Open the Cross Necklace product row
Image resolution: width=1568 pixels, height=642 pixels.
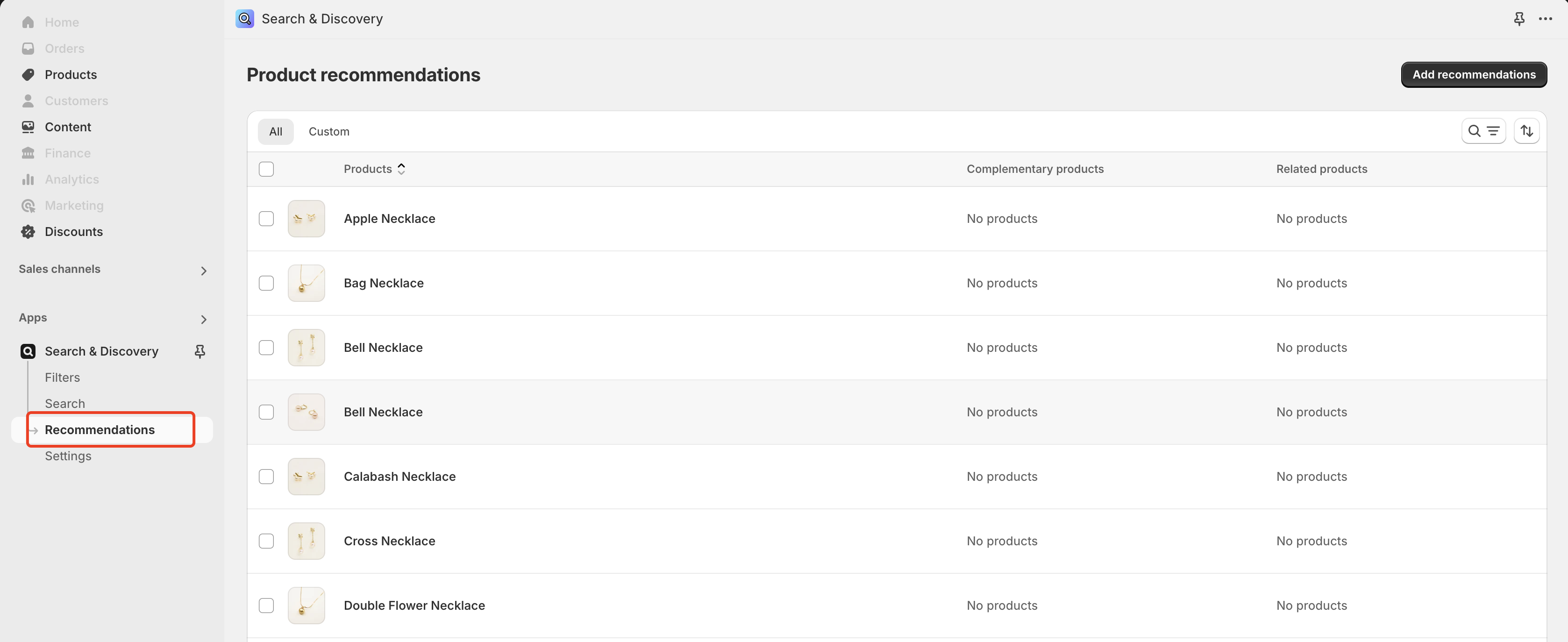coord(390,541)
